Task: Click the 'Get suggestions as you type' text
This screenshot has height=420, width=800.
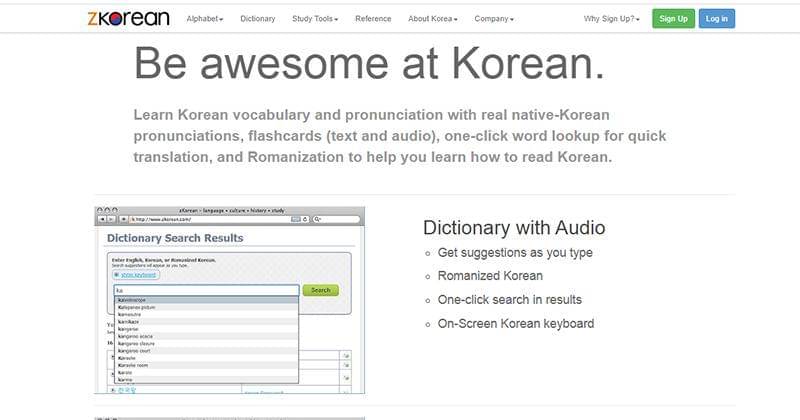Action: click(515, 253)
